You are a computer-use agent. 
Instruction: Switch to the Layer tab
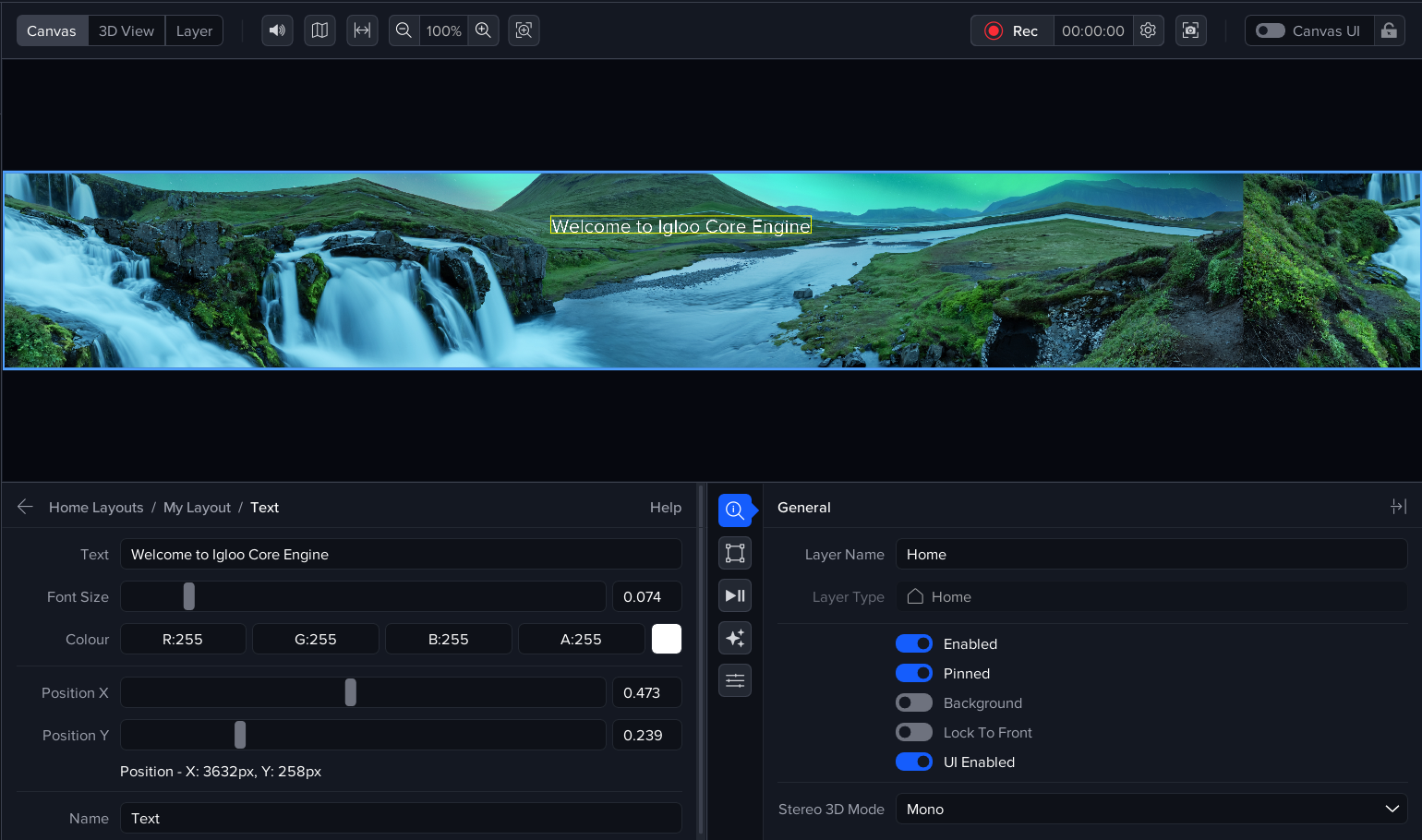point(194,30)
